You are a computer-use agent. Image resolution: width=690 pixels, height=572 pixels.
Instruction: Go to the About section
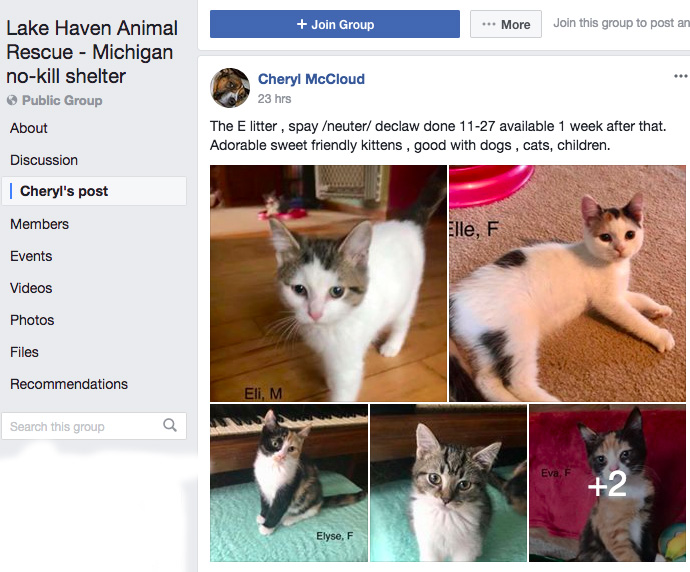pos(29,128)
